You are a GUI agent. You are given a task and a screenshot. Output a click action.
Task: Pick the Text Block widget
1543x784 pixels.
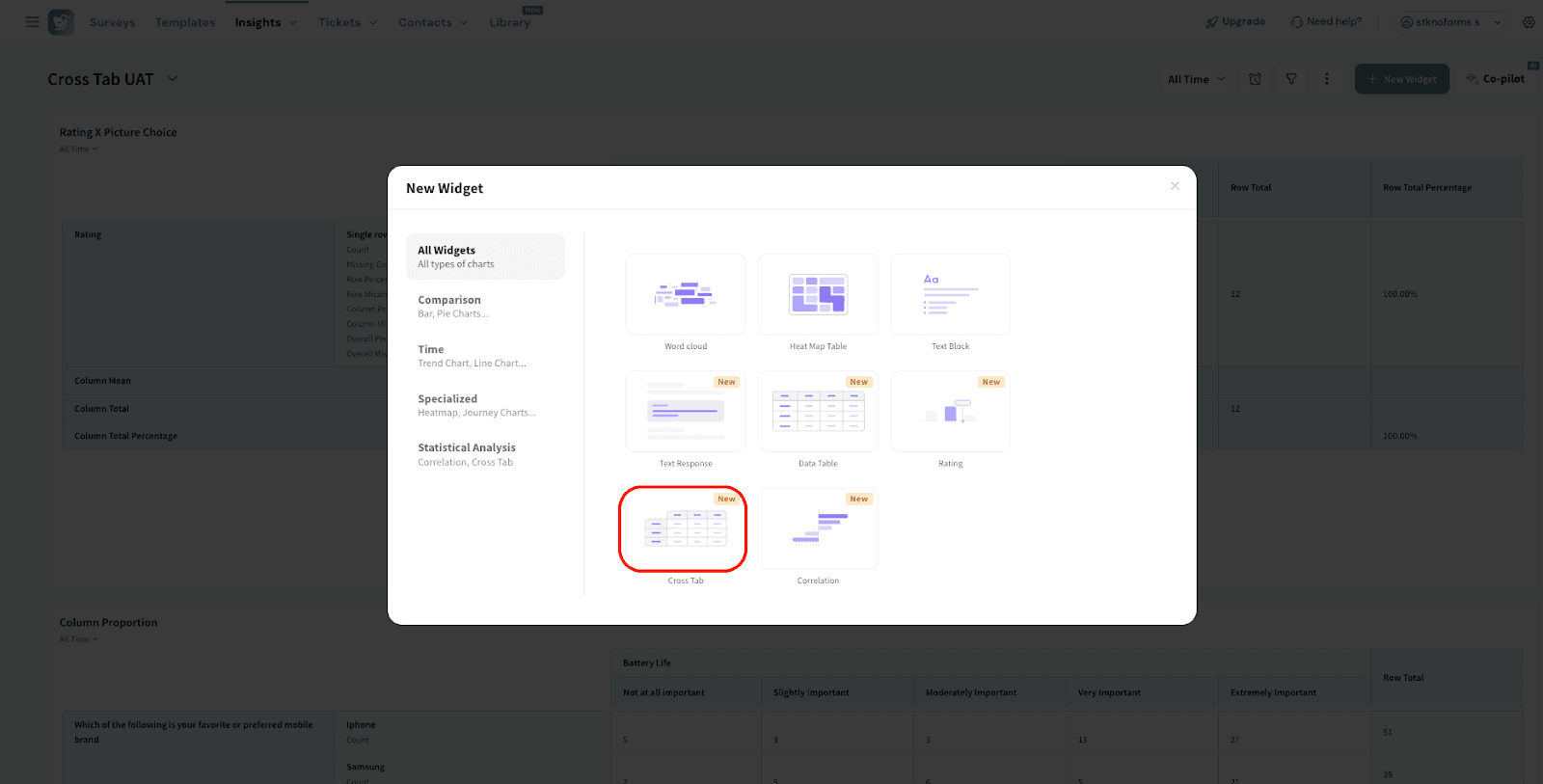point(950,295)
